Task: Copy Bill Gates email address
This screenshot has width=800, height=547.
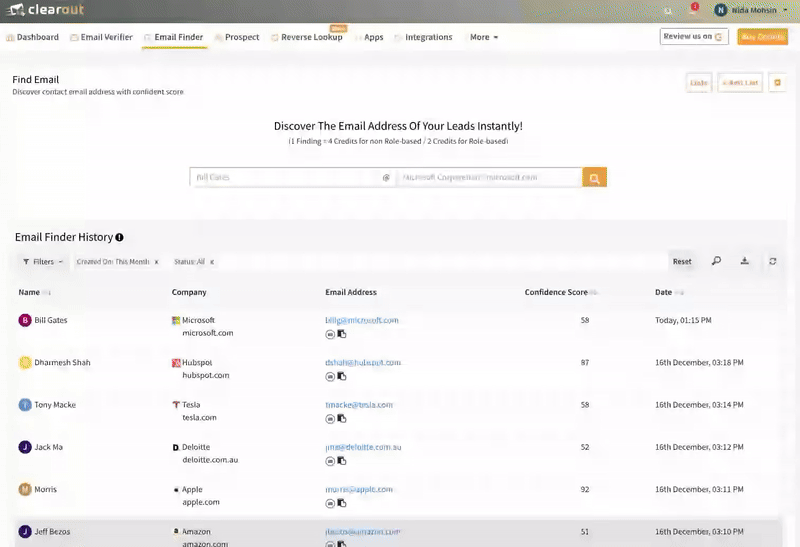Action: click(x=342, y=334)
